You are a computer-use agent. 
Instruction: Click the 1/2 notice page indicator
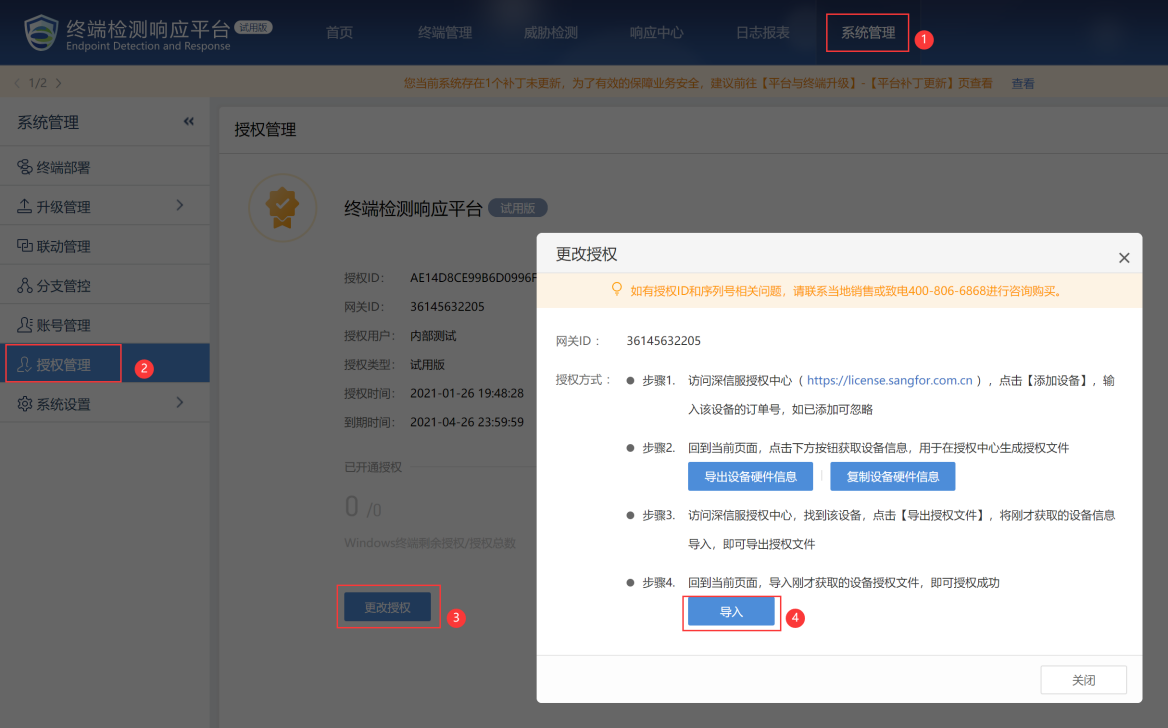point(37,83)
